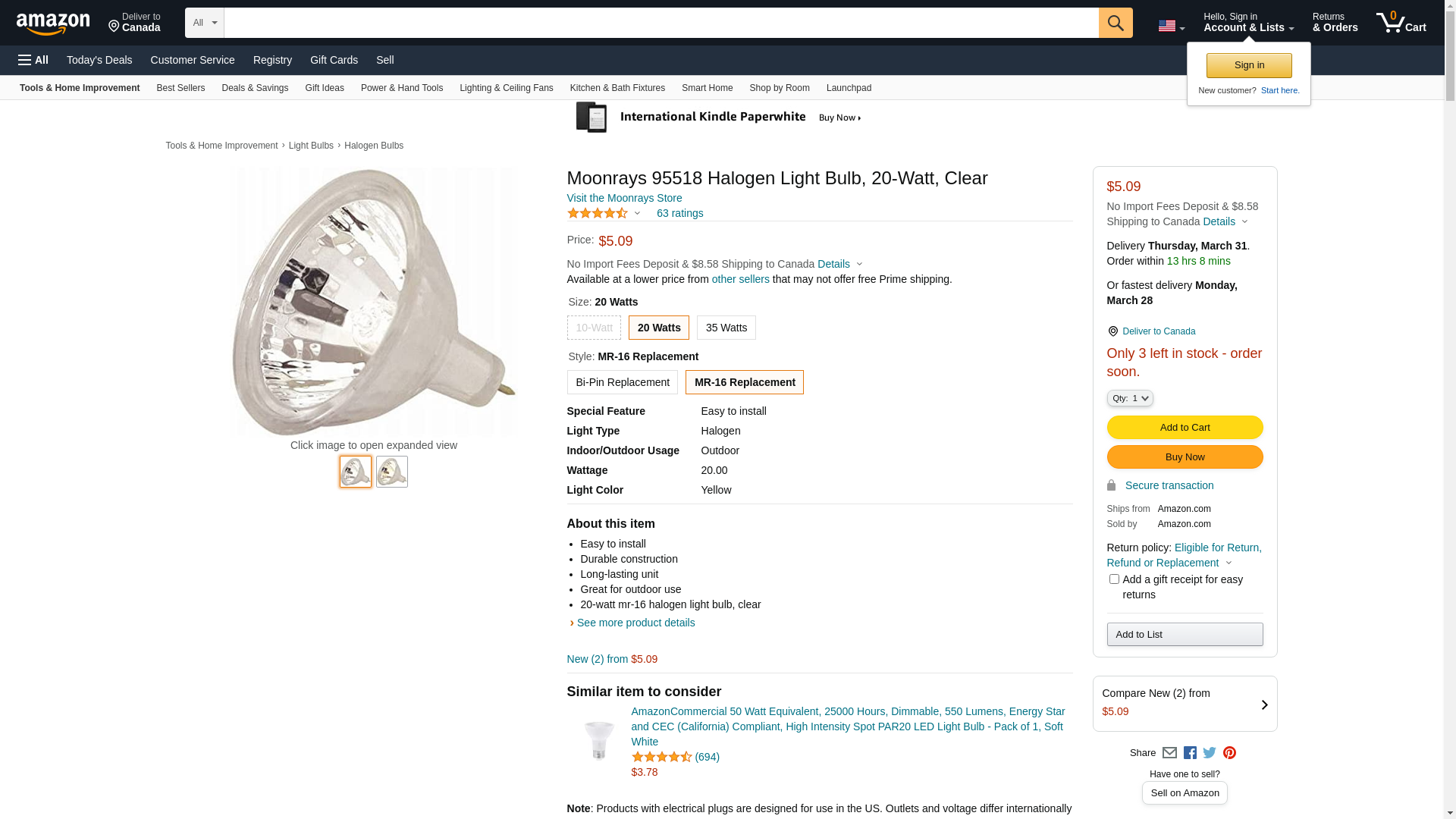Open the quantity dropdown

pos(1129,398)
